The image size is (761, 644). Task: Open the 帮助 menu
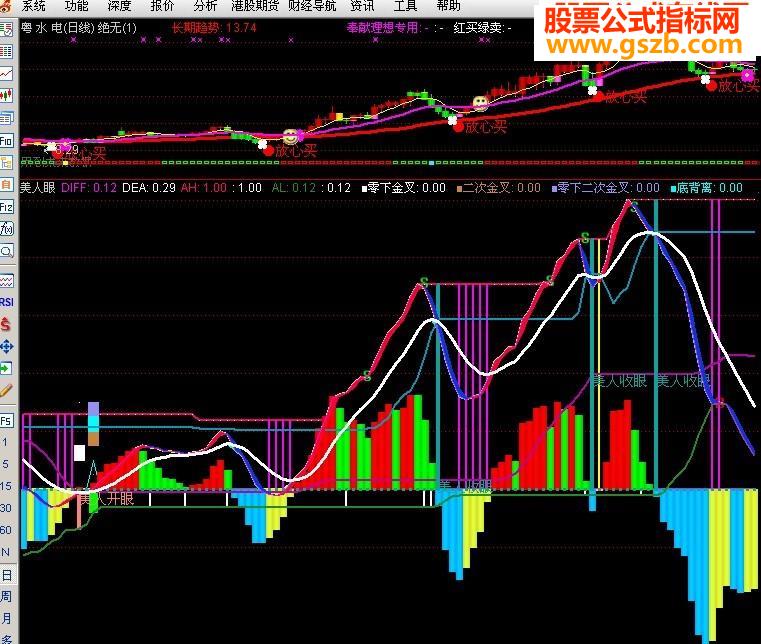tap(448, 6)
